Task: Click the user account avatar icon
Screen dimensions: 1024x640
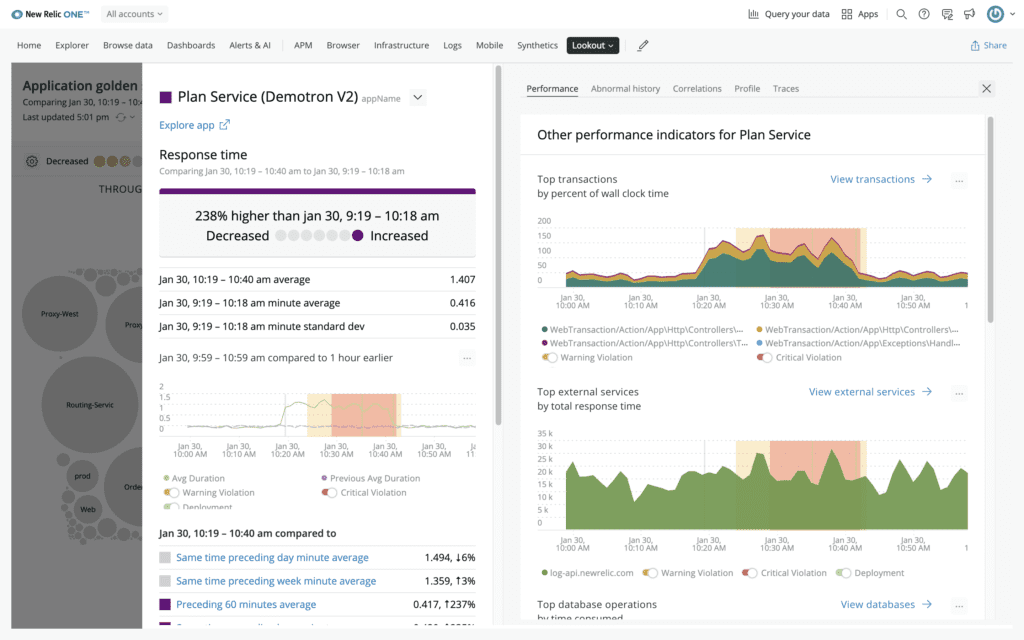Action: pyautogui.click(x=995, y=14)
